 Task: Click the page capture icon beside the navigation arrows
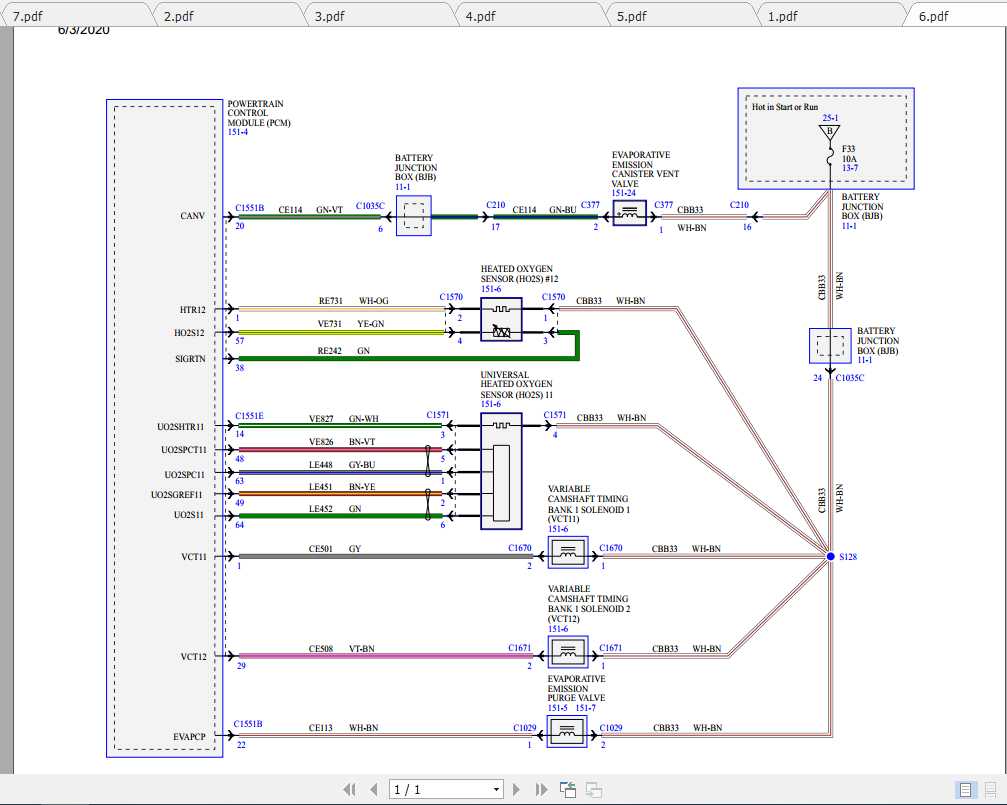567,789
